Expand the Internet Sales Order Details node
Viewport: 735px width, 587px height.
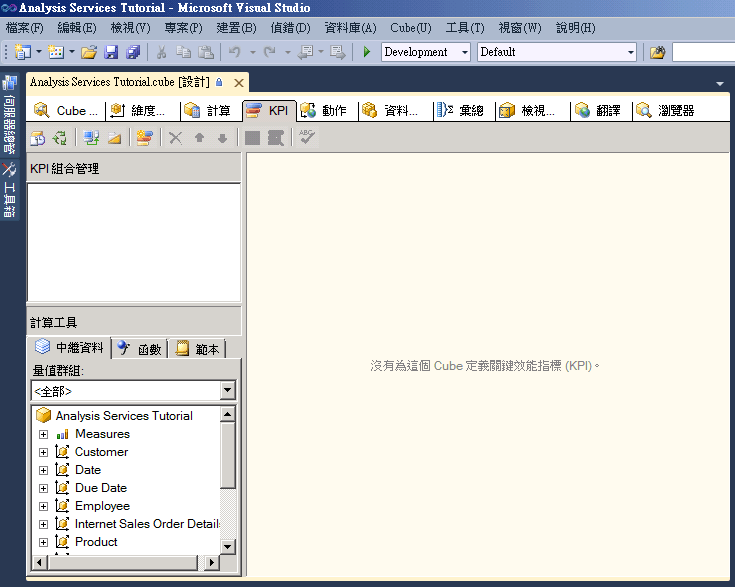[43, 524]
